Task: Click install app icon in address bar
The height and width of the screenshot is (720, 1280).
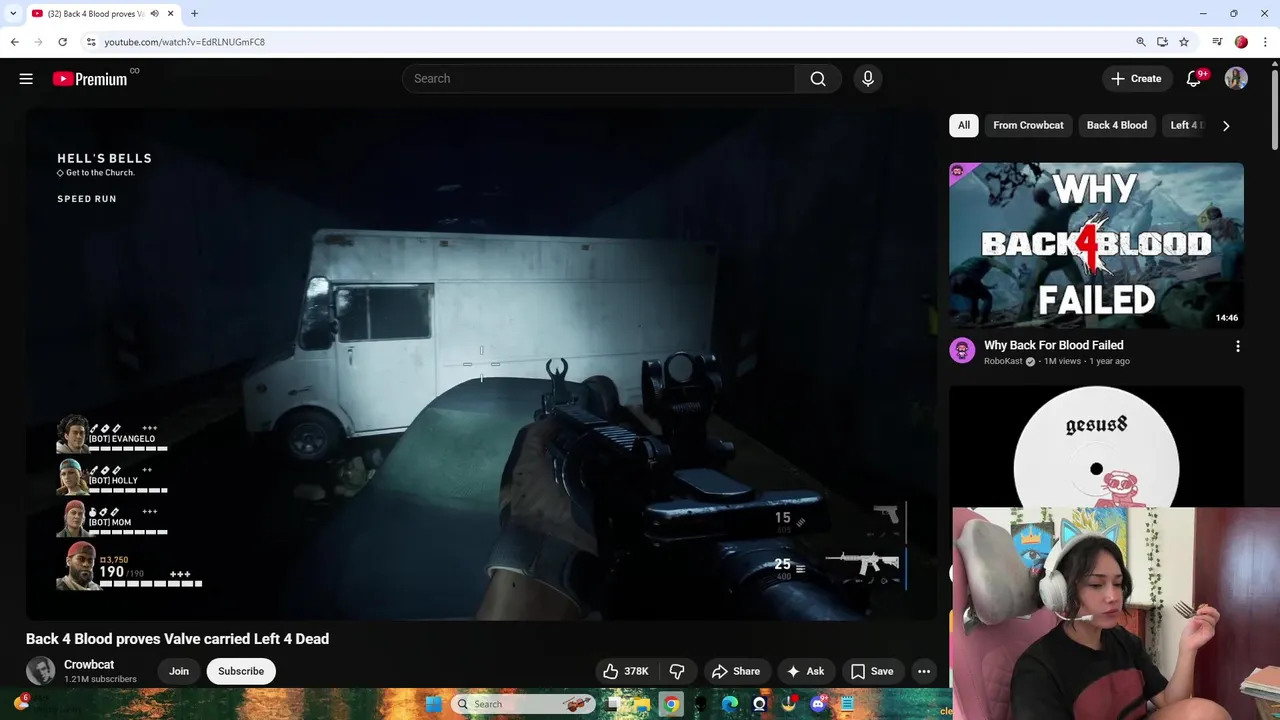Action: (1162, 42)
